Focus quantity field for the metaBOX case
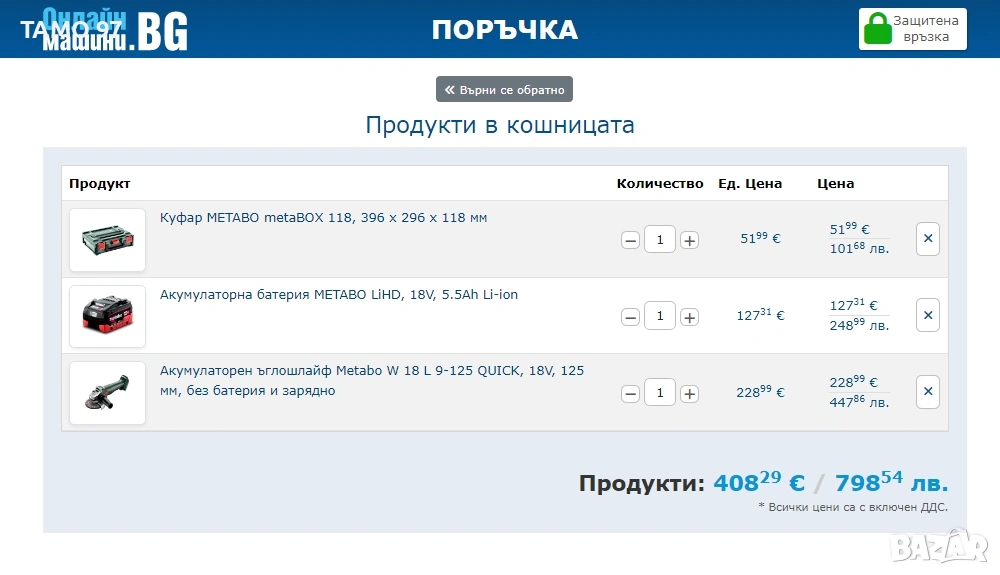The height and width of the screenshot is (575, 1000). 660,240
